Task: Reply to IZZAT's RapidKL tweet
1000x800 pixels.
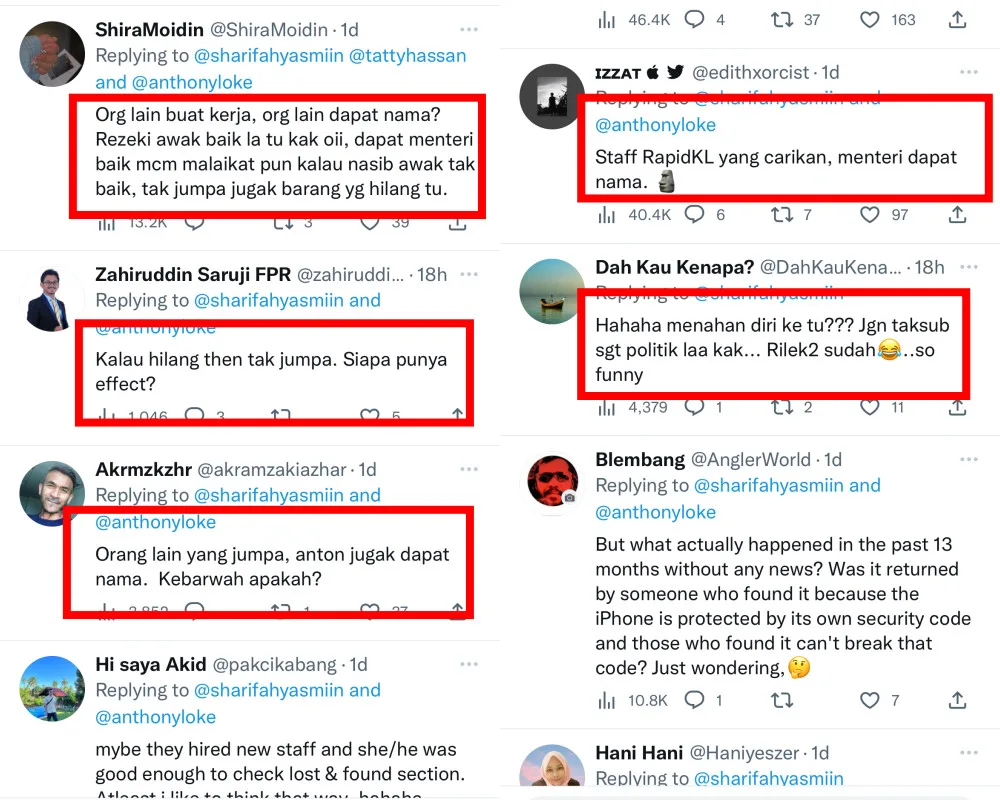Action: (694, 215)
